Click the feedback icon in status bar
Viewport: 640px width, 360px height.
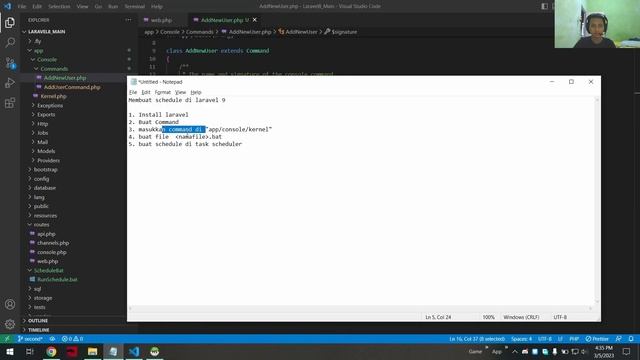pyautogui.click(x=619, y=339)
